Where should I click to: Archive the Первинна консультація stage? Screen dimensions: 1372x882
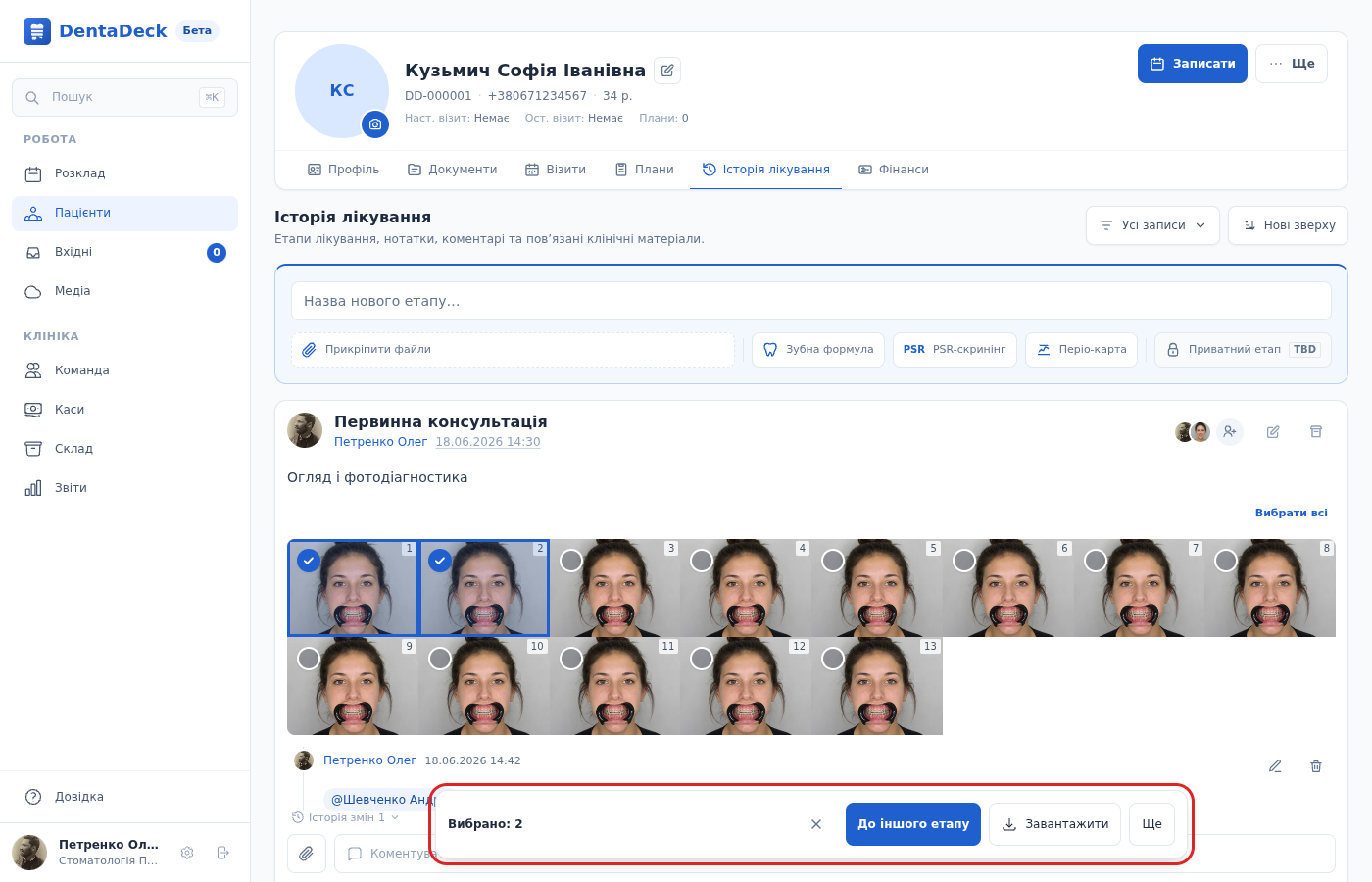click(1316, 431)
